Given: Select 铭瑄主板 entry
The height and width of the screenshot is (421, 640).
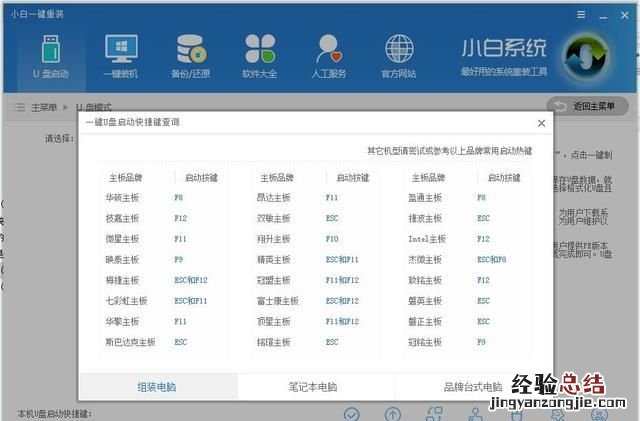Looking at the screenshot, I should point(273,342).
